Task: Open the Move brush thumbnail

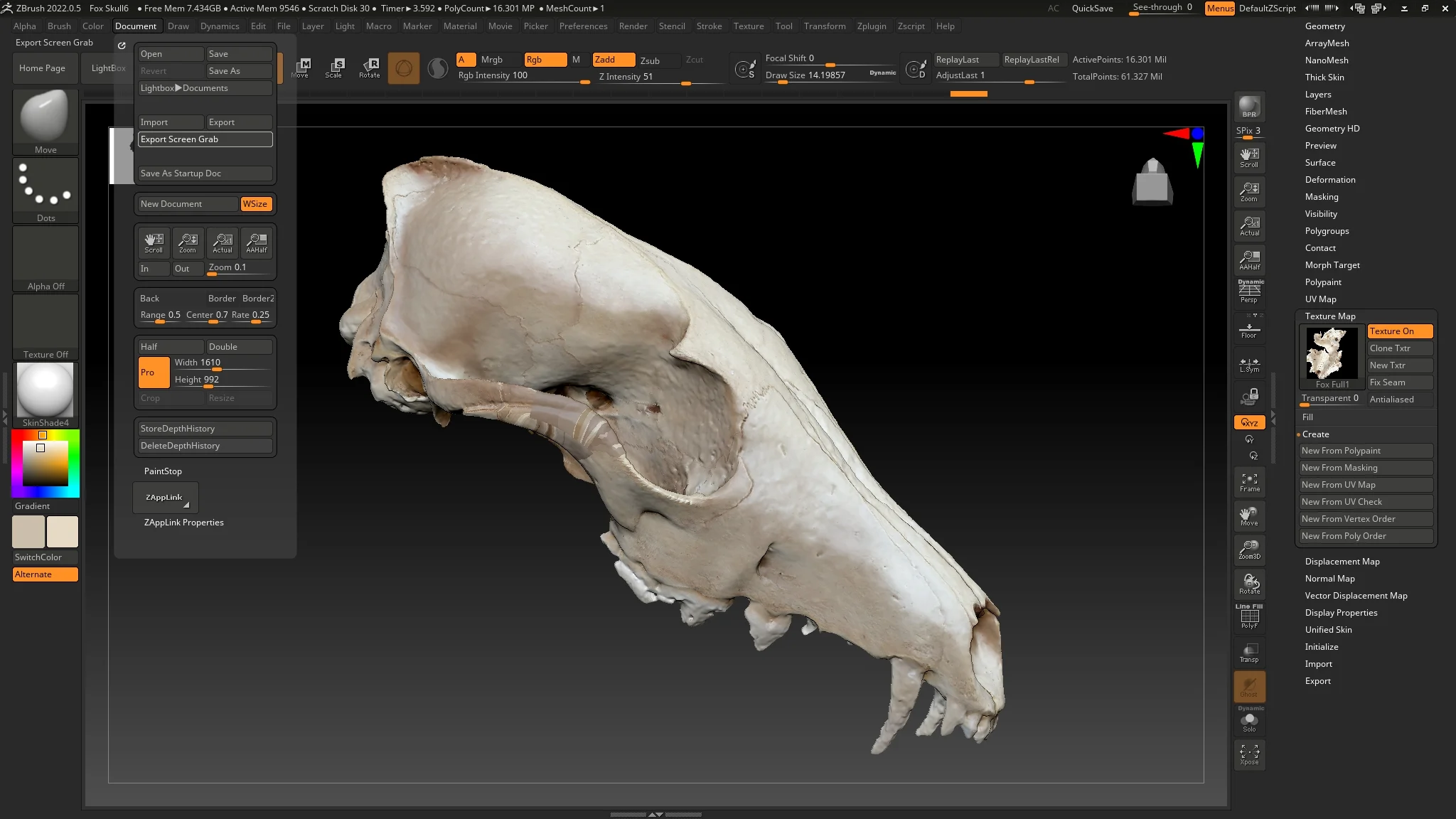Action: [x=45, y=122]
